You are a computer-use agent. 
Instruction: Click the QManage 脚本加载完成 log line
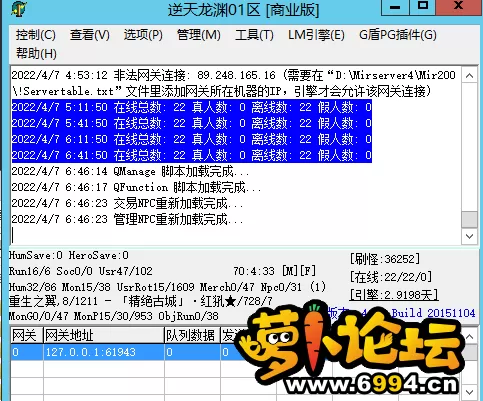click(130, 171)
